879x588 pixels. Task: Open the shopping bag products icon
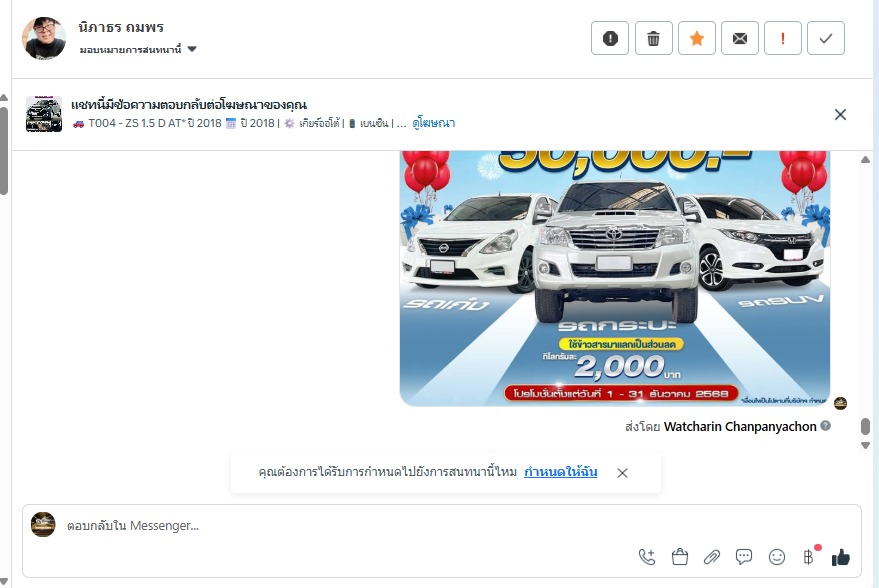coord(679,557)
